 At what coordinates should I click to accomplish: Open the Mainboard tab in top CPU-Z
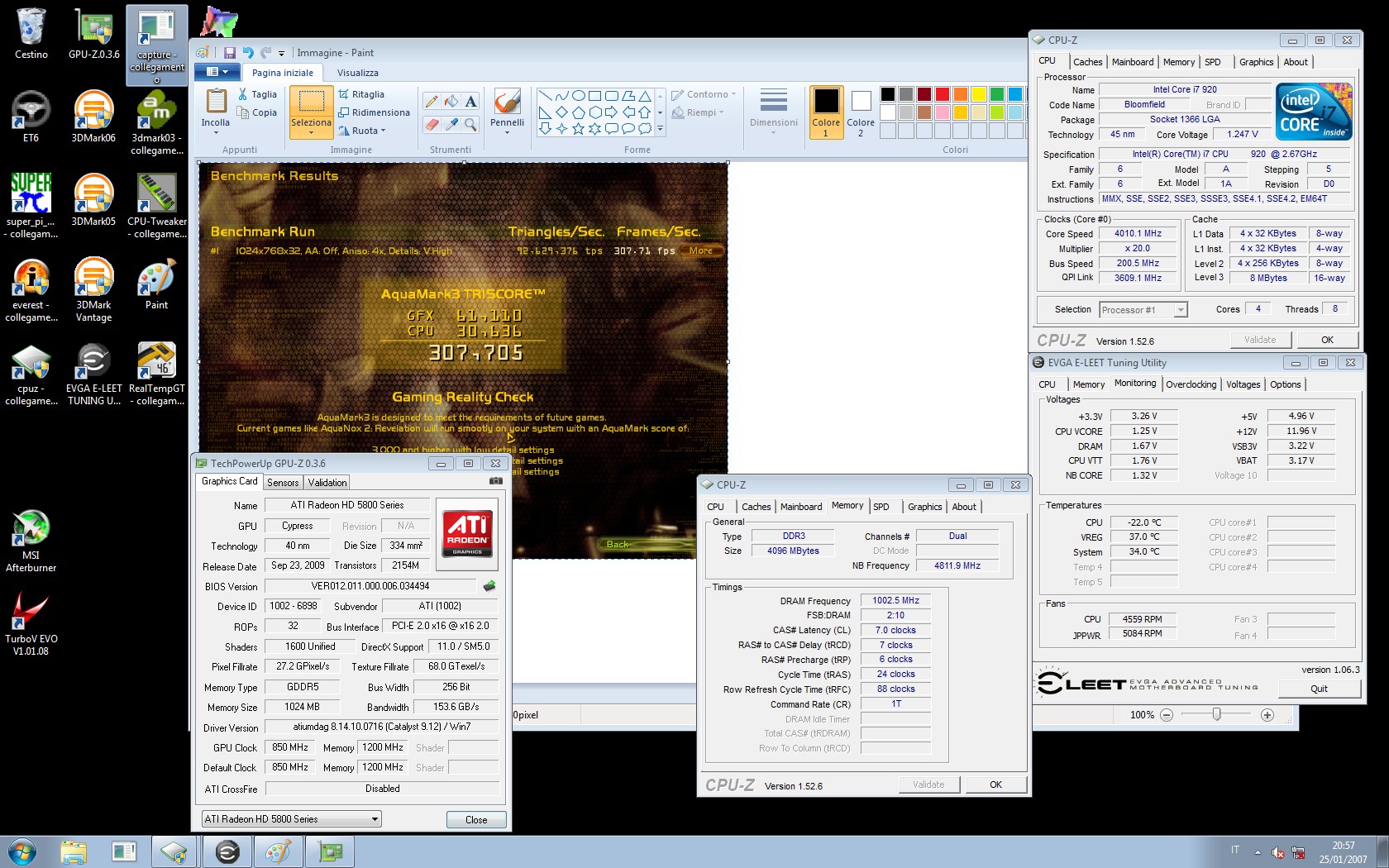[x=1133, y=62]
